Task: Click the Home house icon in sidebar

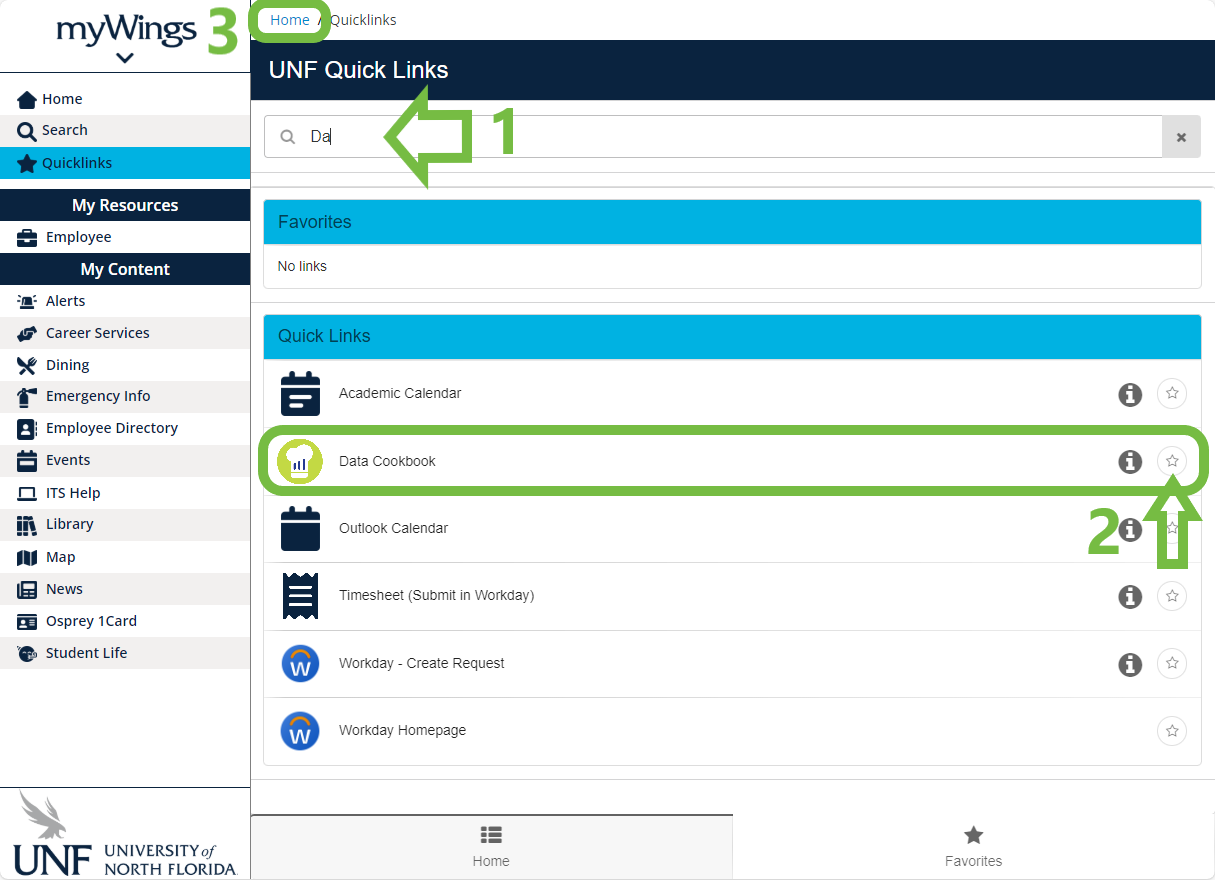Action: pos(27,99)
